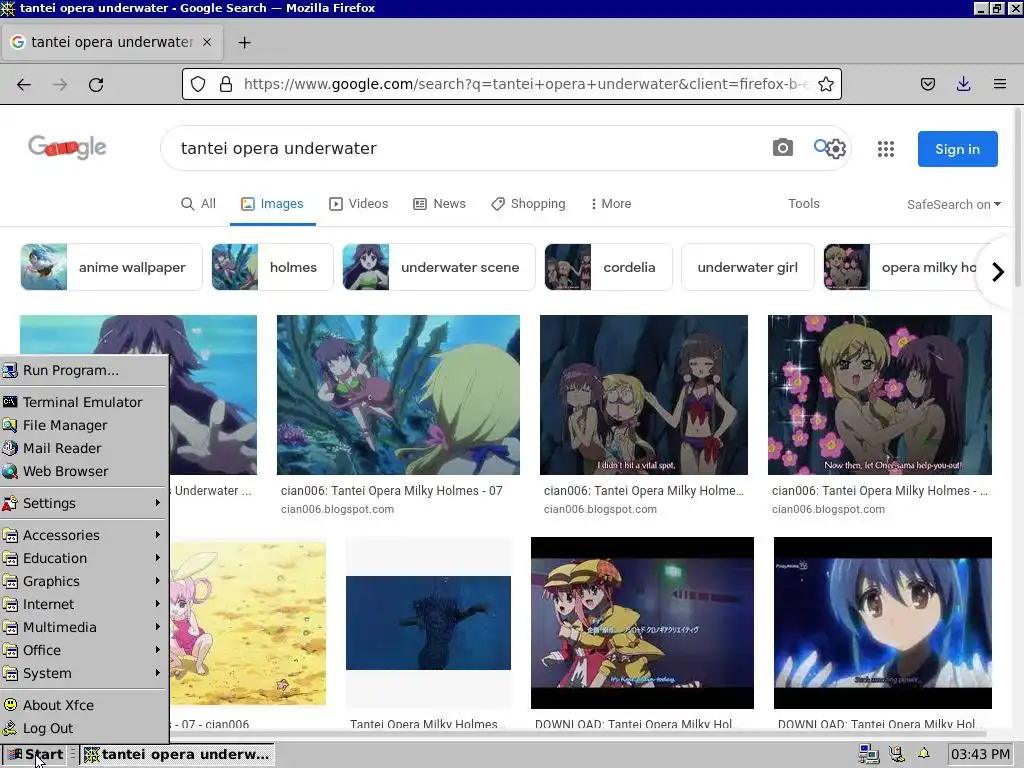This screenshot has width=1024, height=768.
Task: Expand the Education submenu
Action: click(85, 558)
